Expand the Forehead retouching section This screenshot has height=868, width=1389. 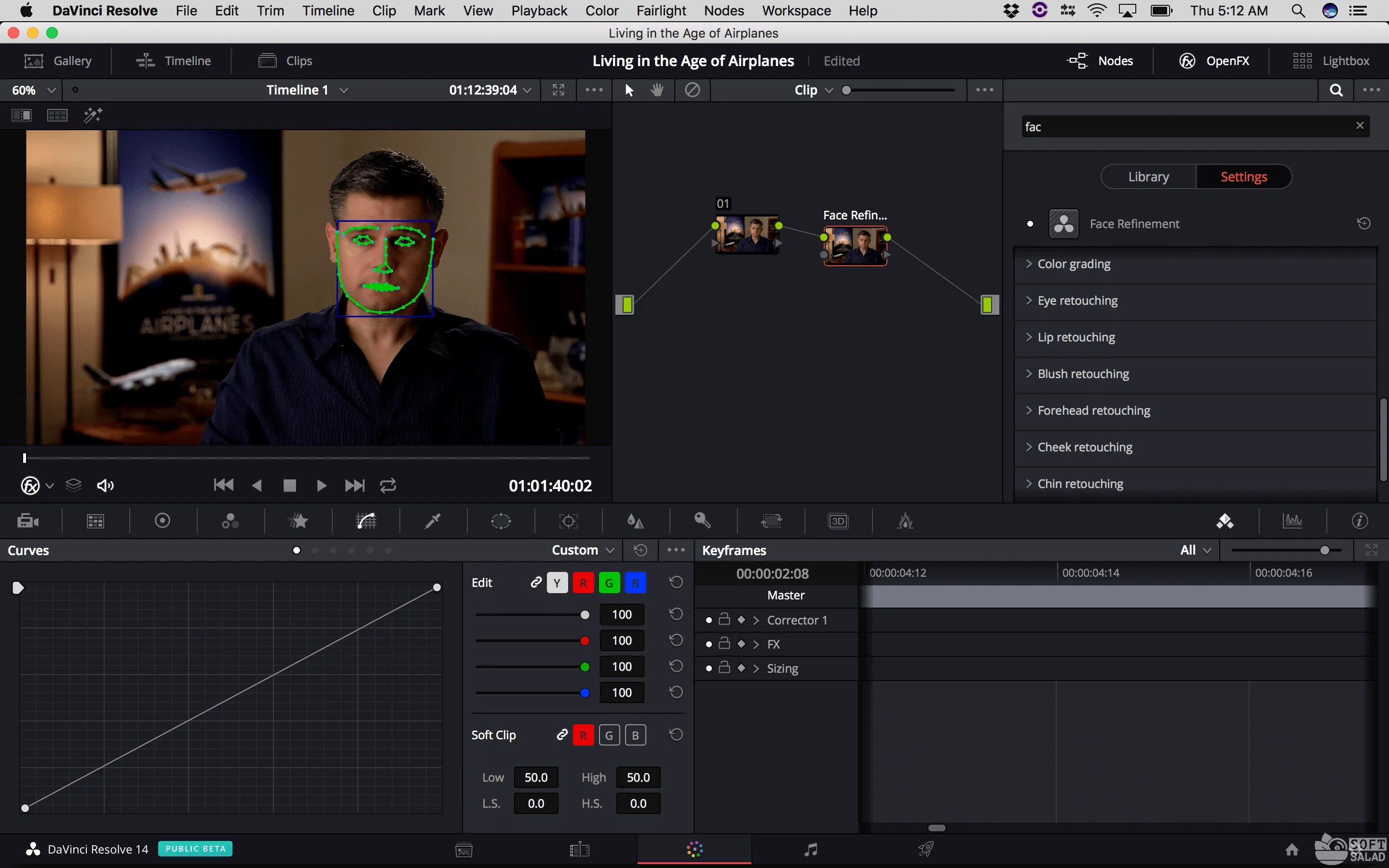1093,410
